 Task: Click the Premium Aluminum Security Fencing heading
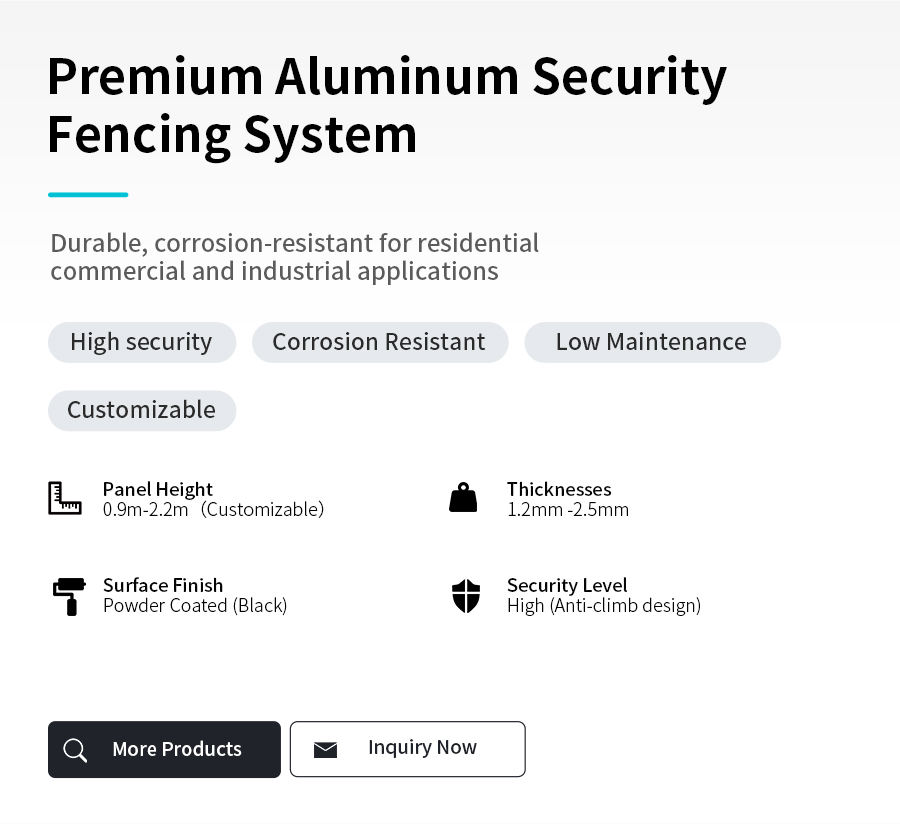387,106
